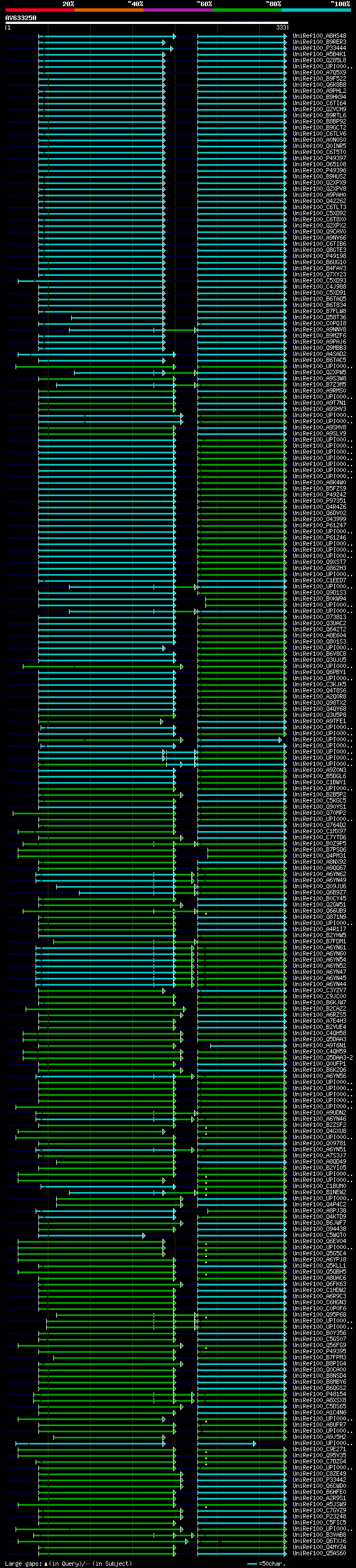Select the UniRef100_B9HK94 hit label
The width and height of the screenshot is (356, 1568).
tap(319, 97)
